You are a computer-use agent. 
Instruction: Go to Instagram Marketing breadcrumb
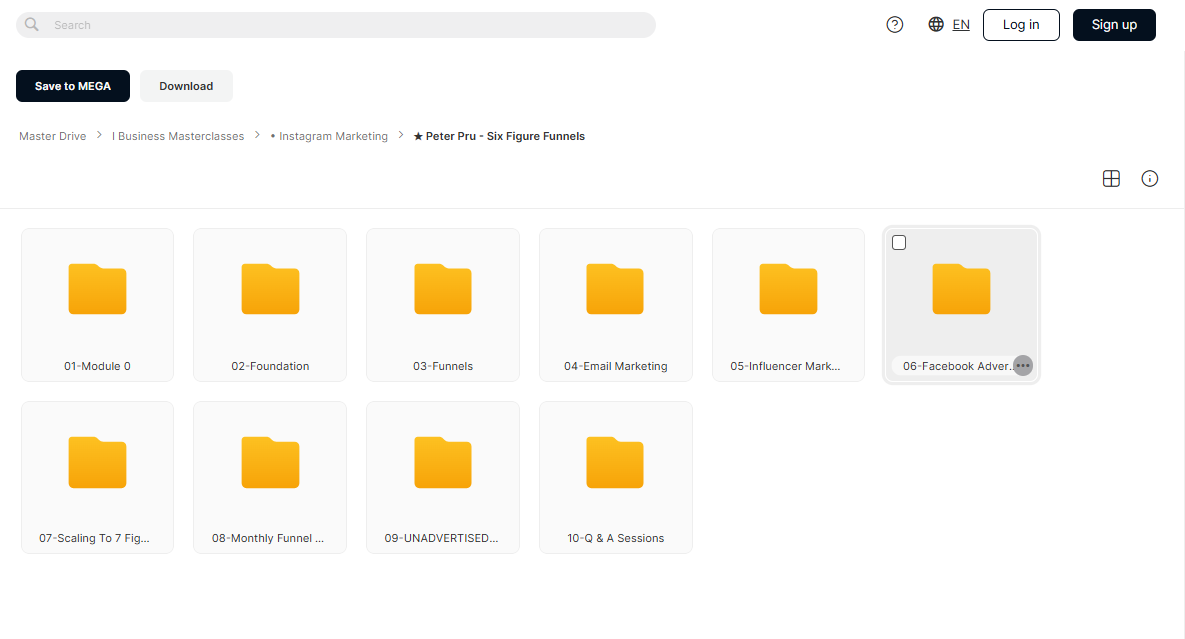coord(329,136)
